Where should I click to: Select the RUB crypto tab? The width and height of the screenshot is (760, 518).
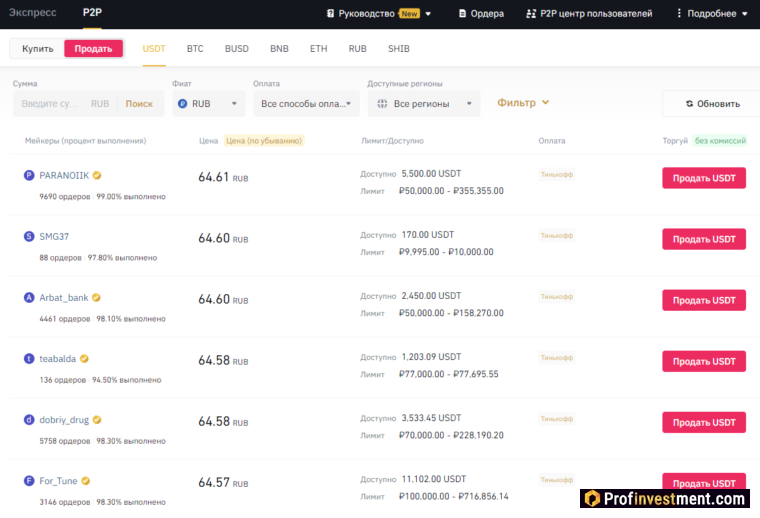click(357, 48)
